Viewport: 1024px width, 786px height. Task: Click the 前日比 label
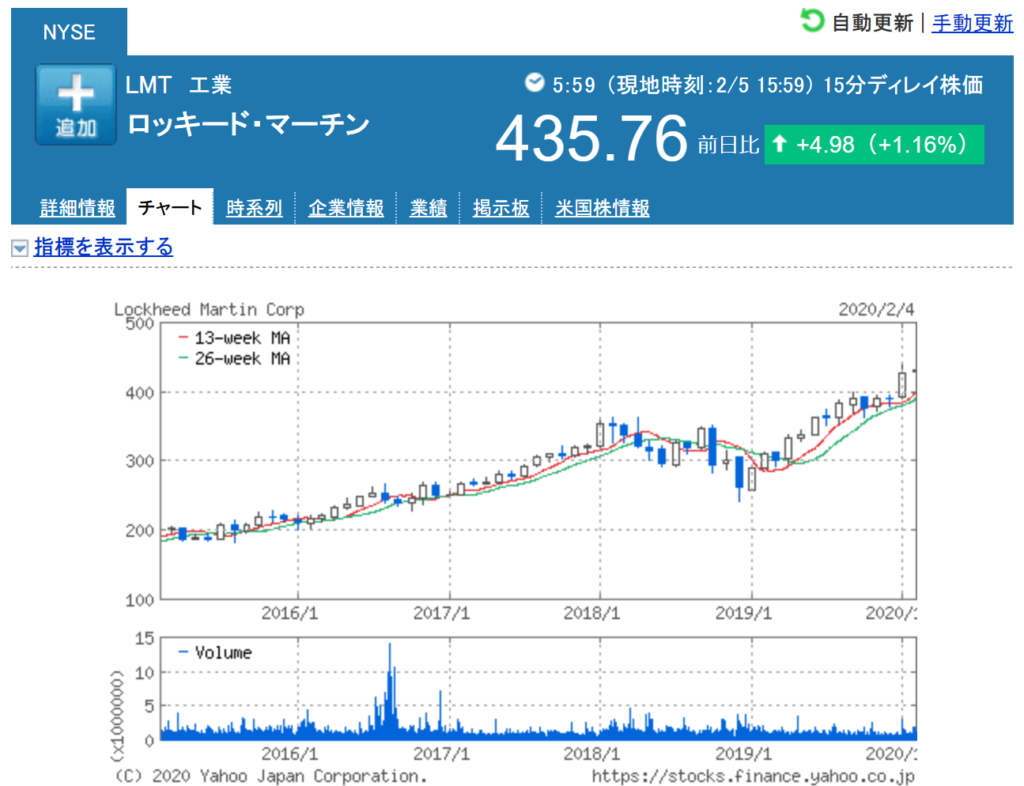click(728, 144)
